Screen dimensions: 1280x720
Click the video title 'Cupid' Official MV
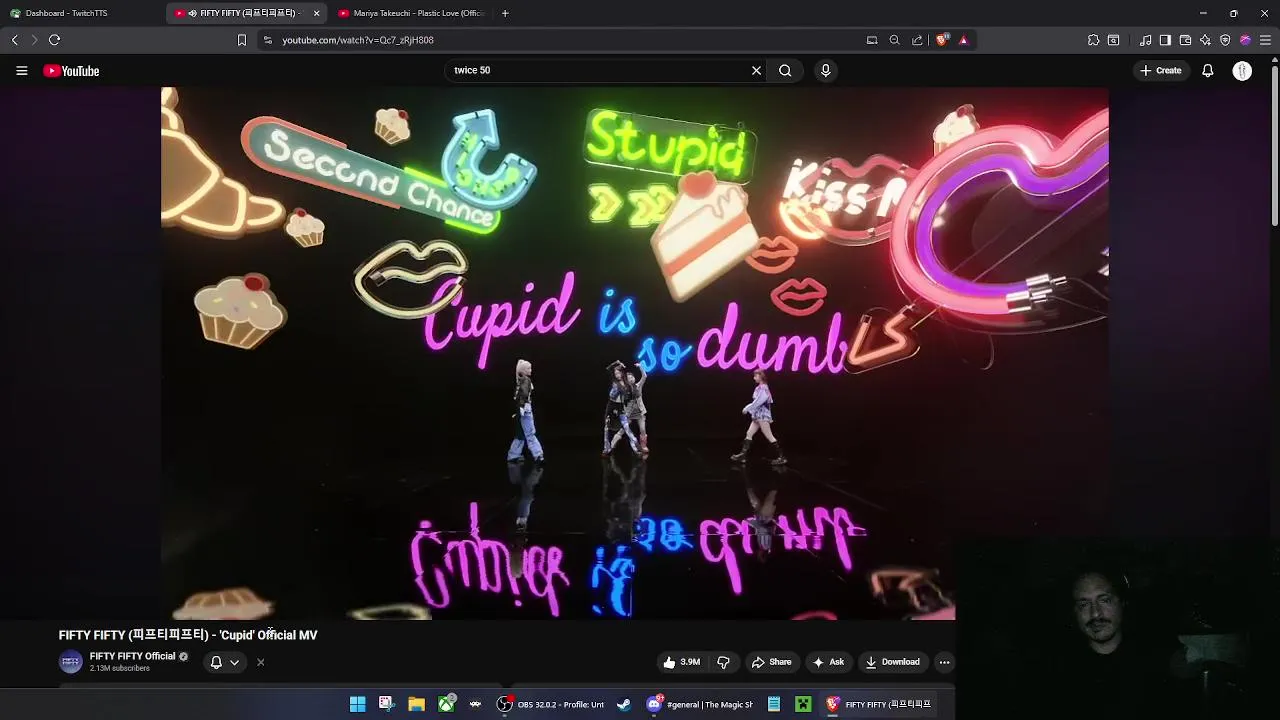(188, 635)
